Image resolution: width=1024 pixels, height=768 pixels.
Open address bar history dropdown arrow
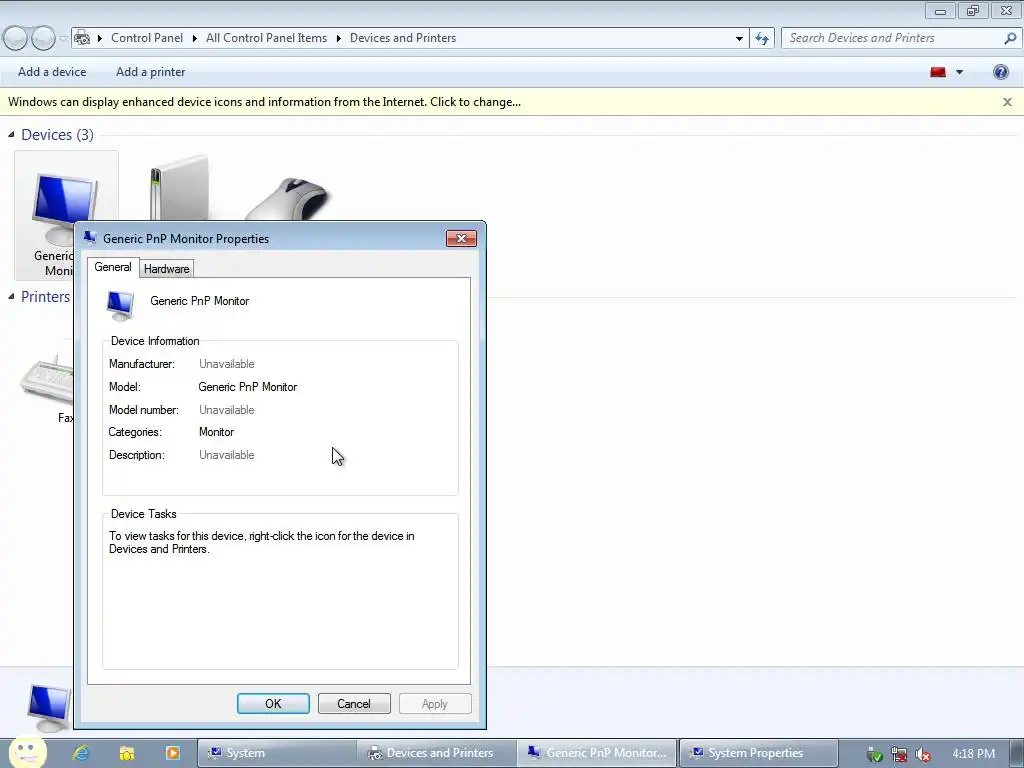click(x=739, y=39)
